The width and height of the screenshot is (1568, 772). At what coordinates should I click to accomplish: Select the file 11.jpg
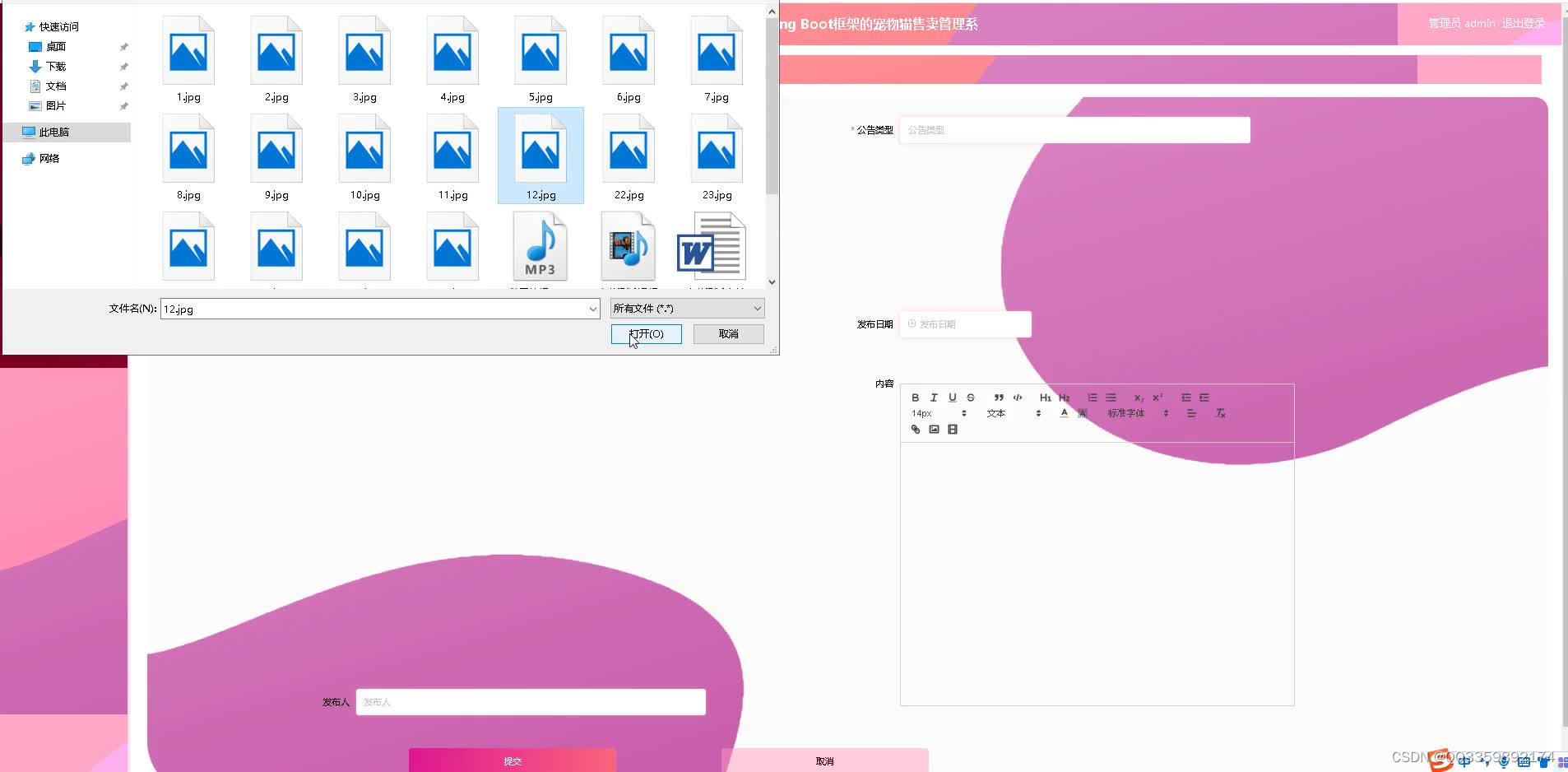tap(452, 156)
